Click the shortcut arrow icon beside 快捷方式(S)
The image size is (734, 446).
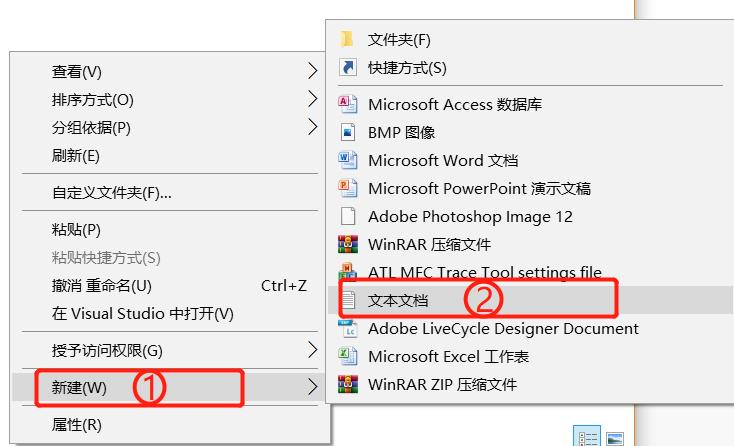coord(348,68)
